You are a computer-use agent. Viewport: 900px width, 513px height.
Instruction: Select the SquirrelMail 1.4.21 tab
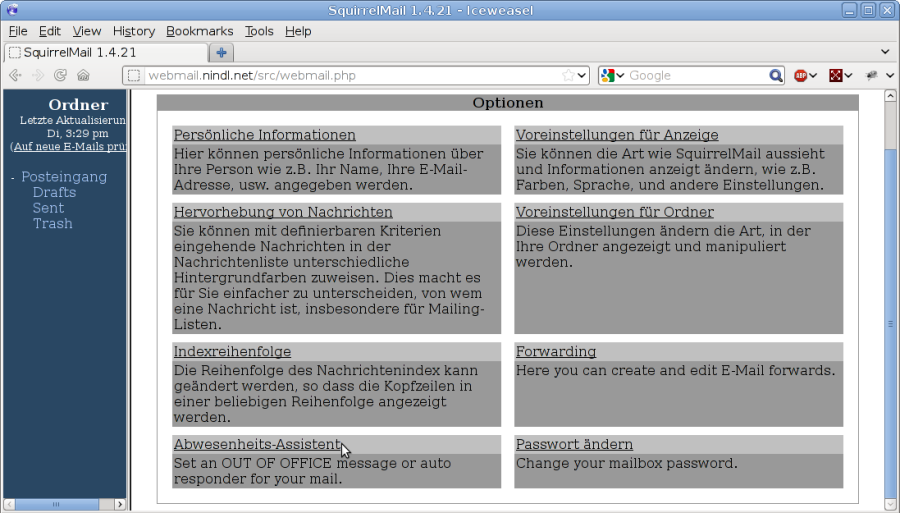[106, 53]
